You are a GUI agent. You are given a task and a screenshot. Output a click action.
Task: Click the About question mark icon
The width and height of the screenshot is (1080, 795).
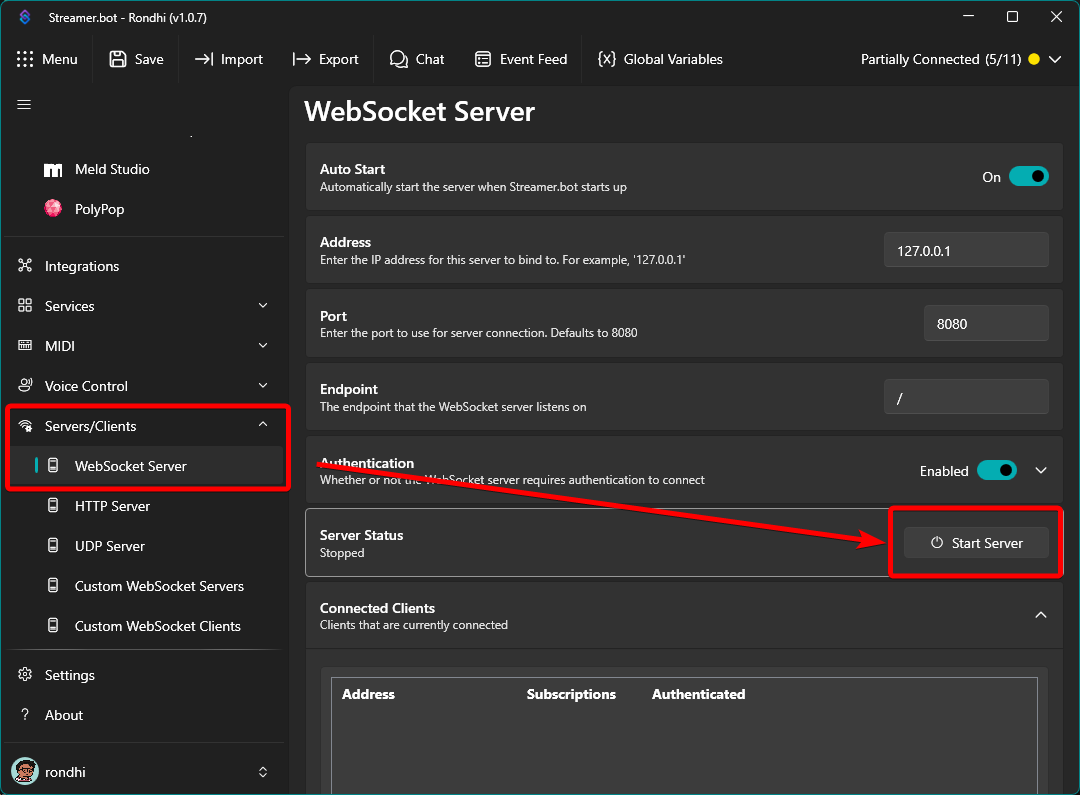[25, 714]
